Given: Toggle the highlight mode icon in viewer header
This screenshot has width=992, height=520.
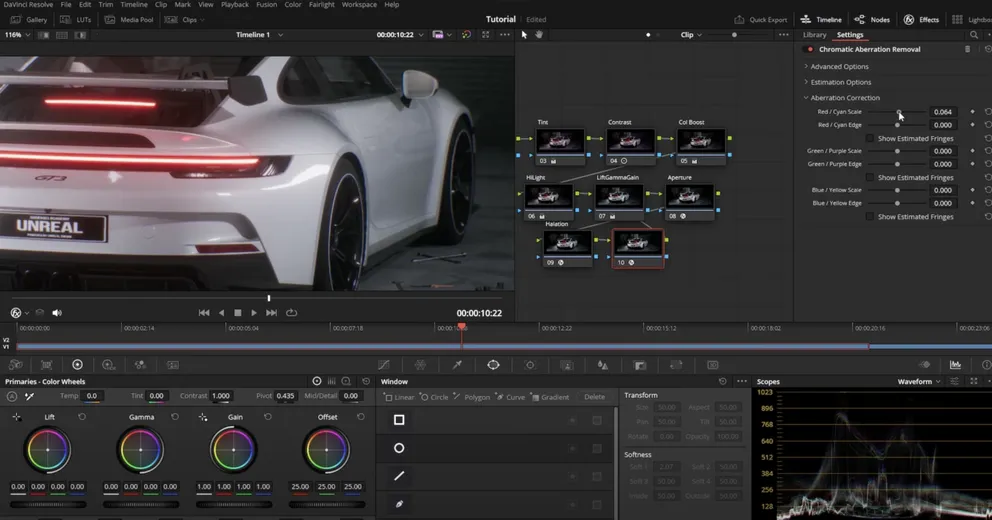Looking at the screenshot, I should (x=80, y=35).
